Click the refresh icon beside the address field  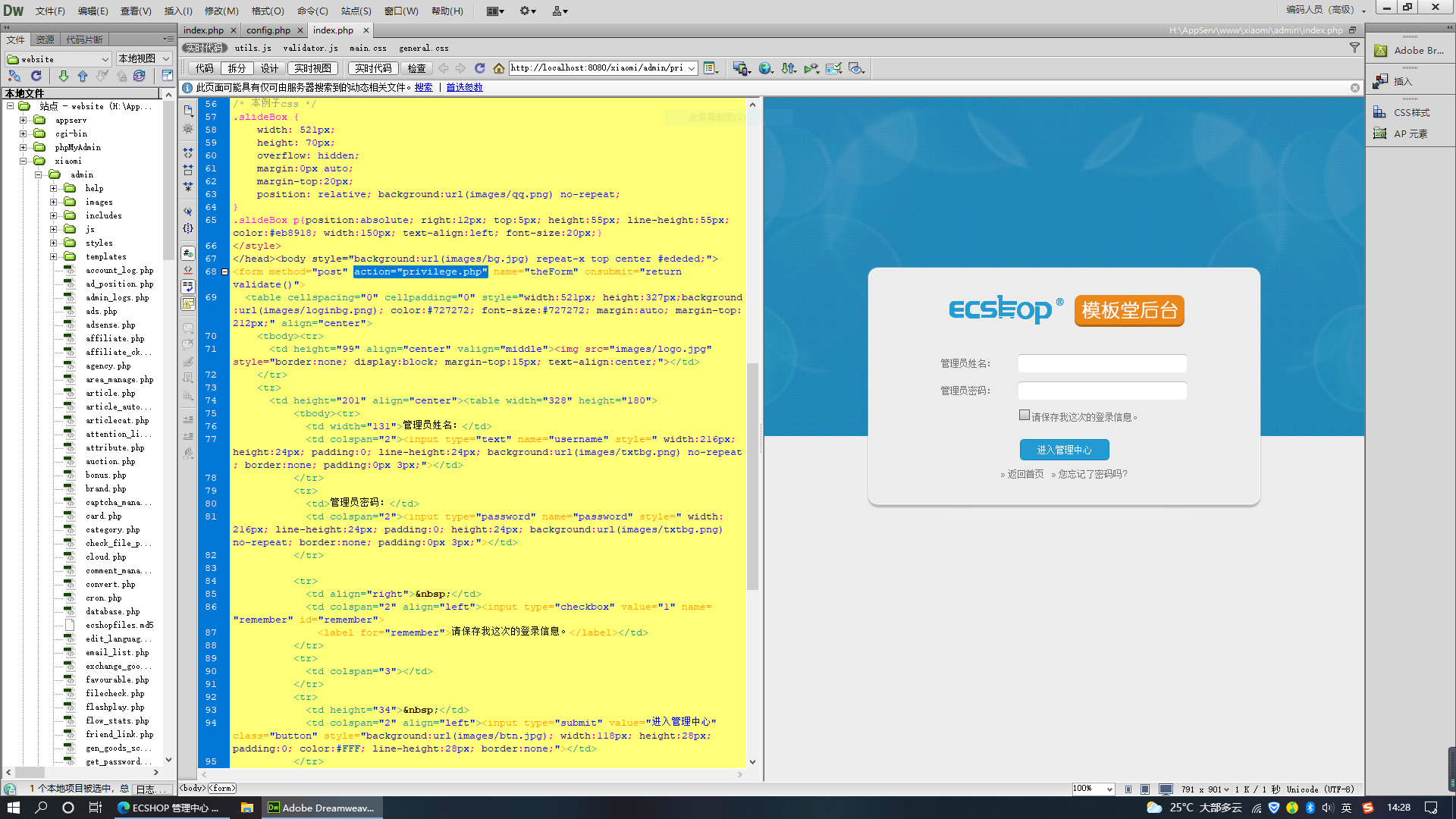pos(479,68)
